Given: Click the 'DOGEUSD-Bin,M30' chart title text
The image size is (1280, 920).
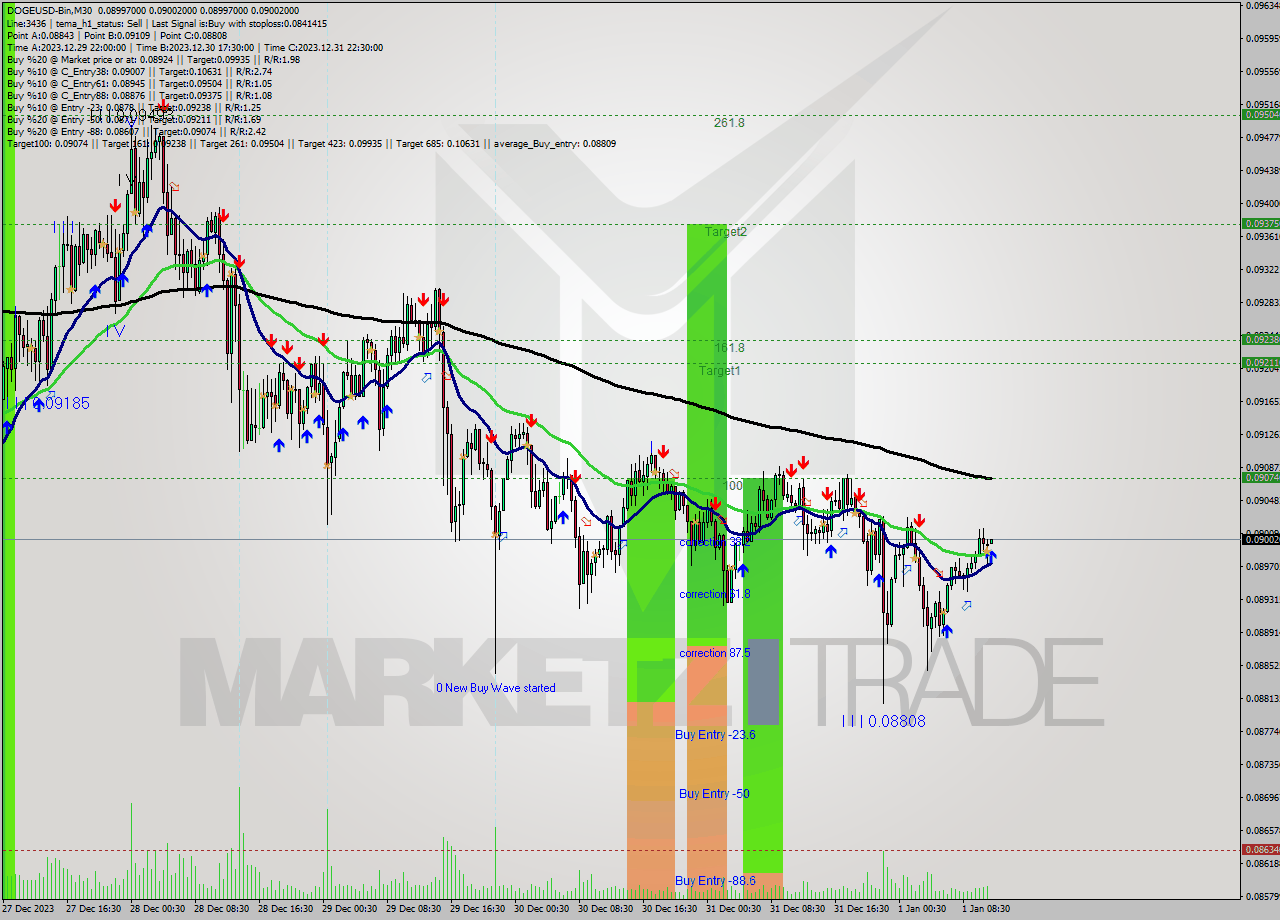Looking at the screenshot, I should click(49, 10).
